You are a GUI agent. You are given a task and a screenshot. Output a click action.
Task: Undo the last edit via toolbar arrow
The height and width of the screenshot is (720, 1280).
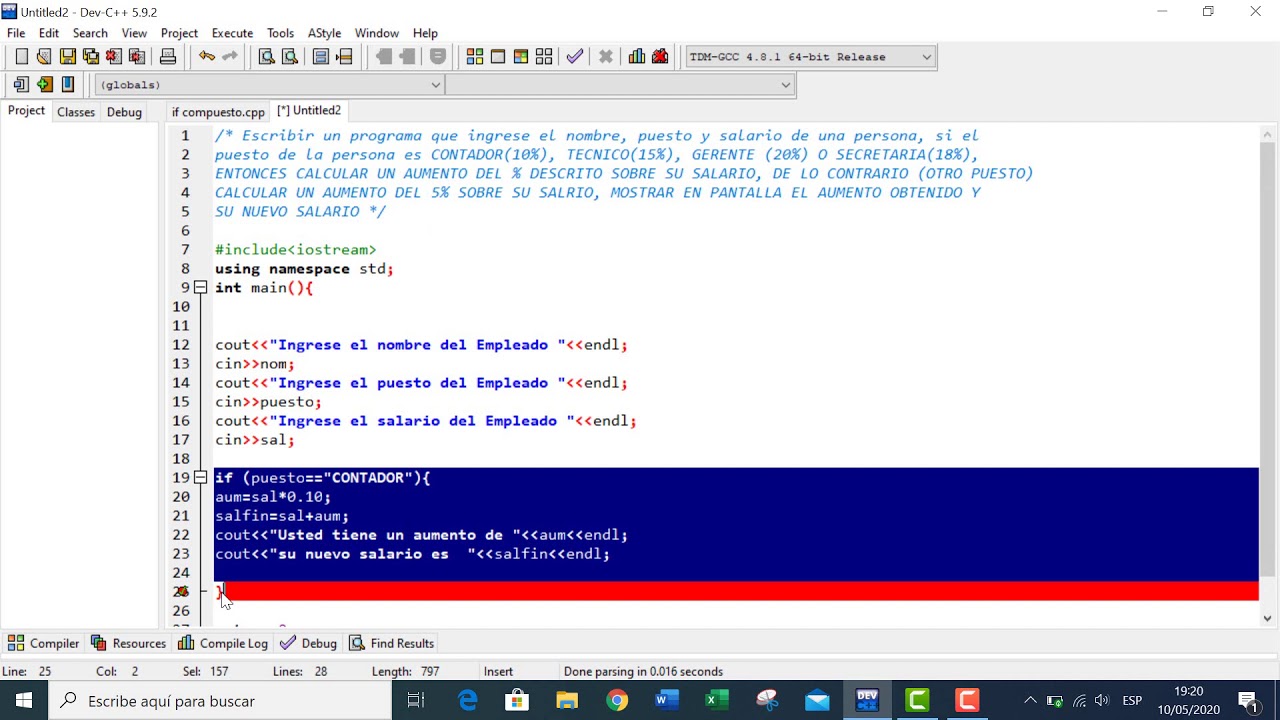206,57
